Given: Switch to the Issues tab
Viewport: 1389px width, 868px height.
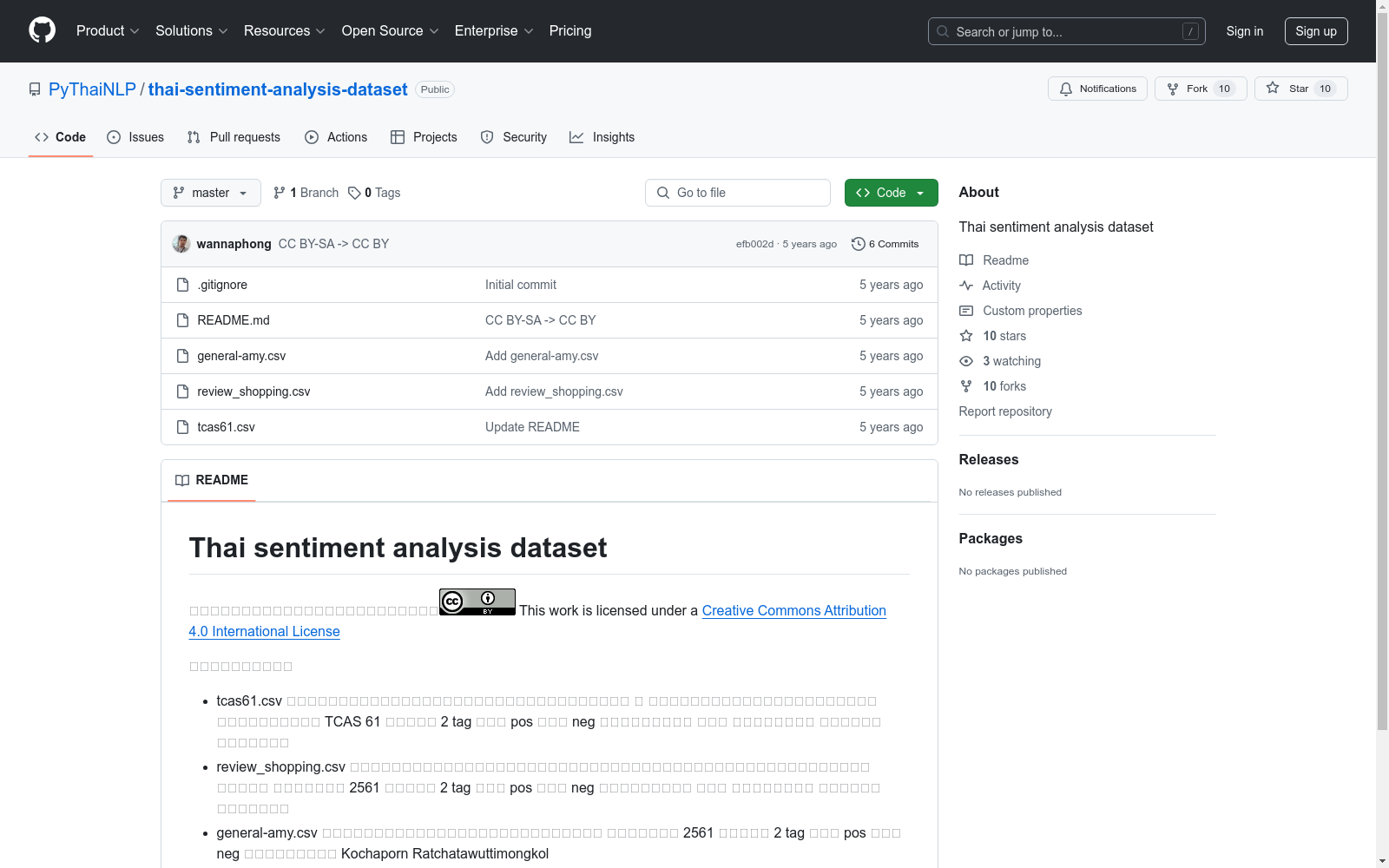Looking at the screenshot, I should 135,137.
